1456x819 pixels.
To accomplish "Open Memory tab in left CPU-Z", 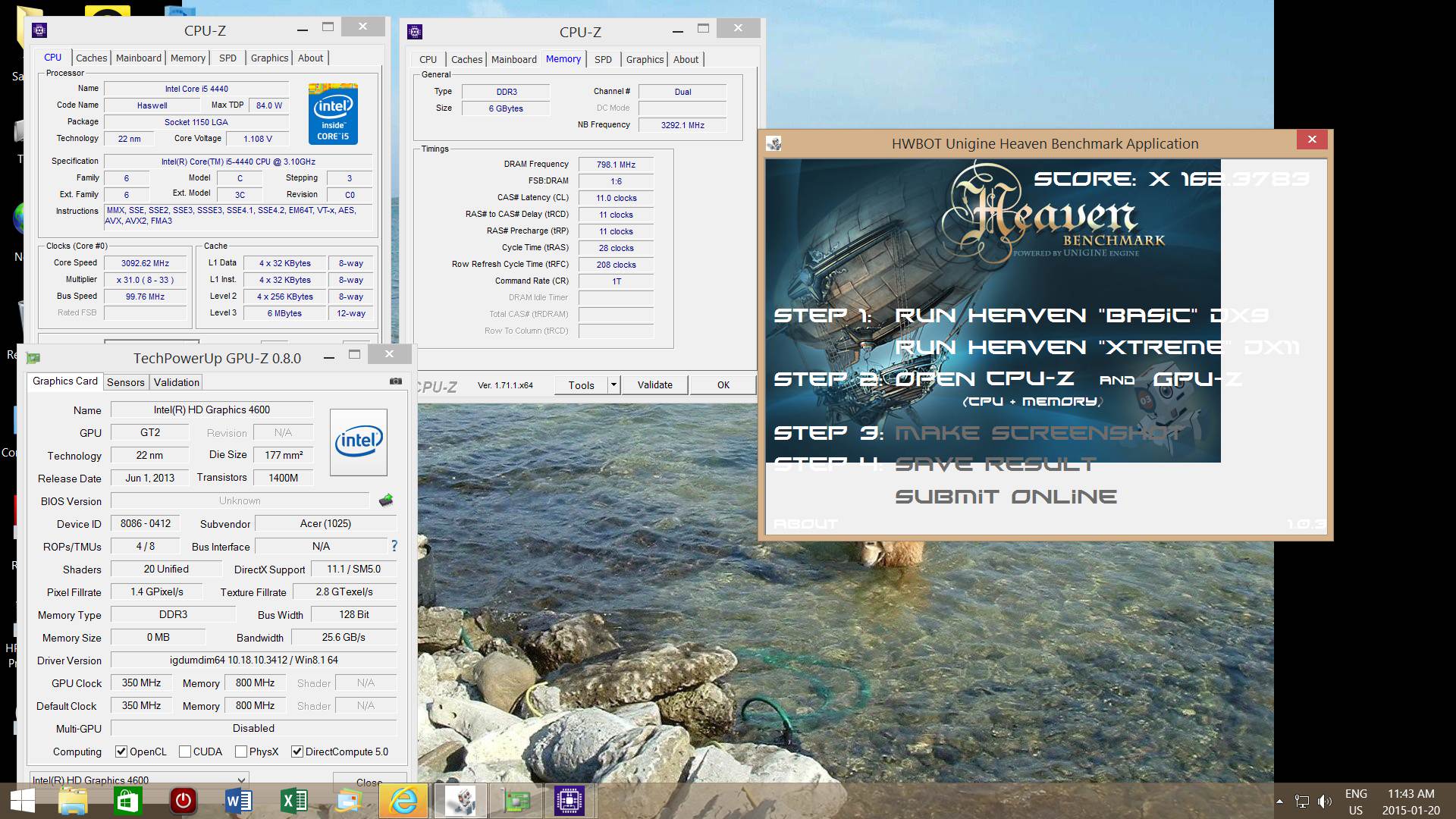I will click(188, 58).
